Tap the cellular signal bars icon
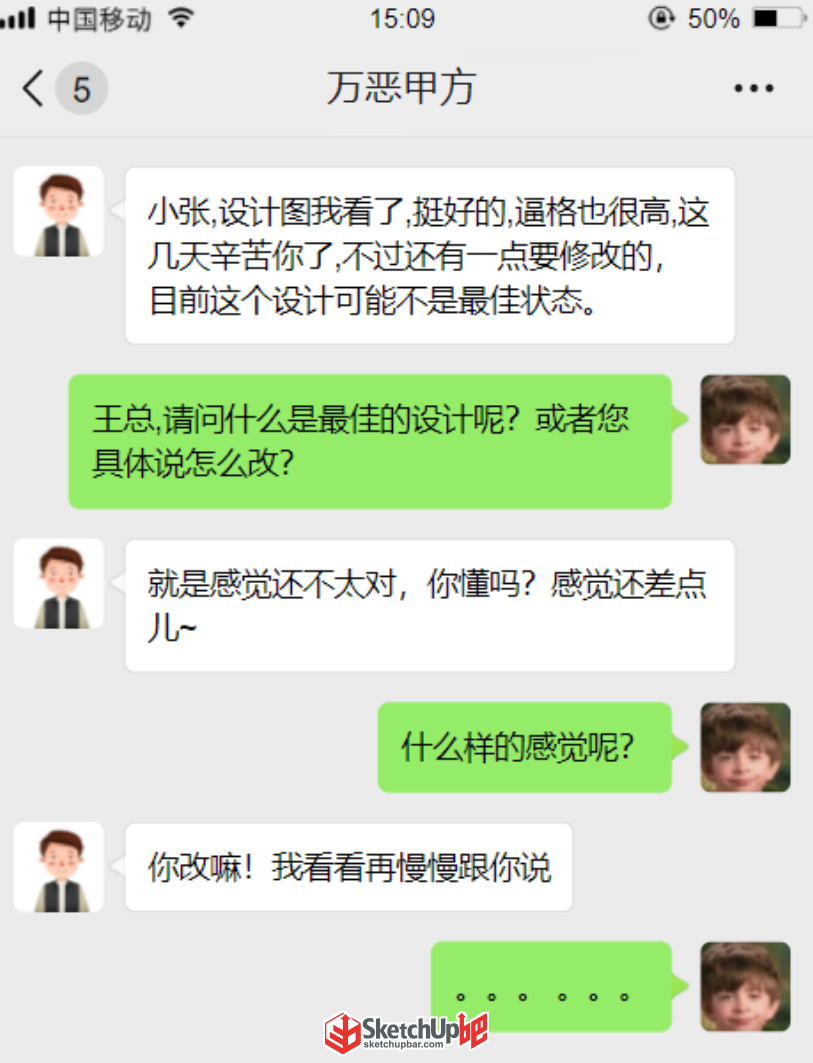This screenshot has width=813, height=1063. click(x=18, y=18)
